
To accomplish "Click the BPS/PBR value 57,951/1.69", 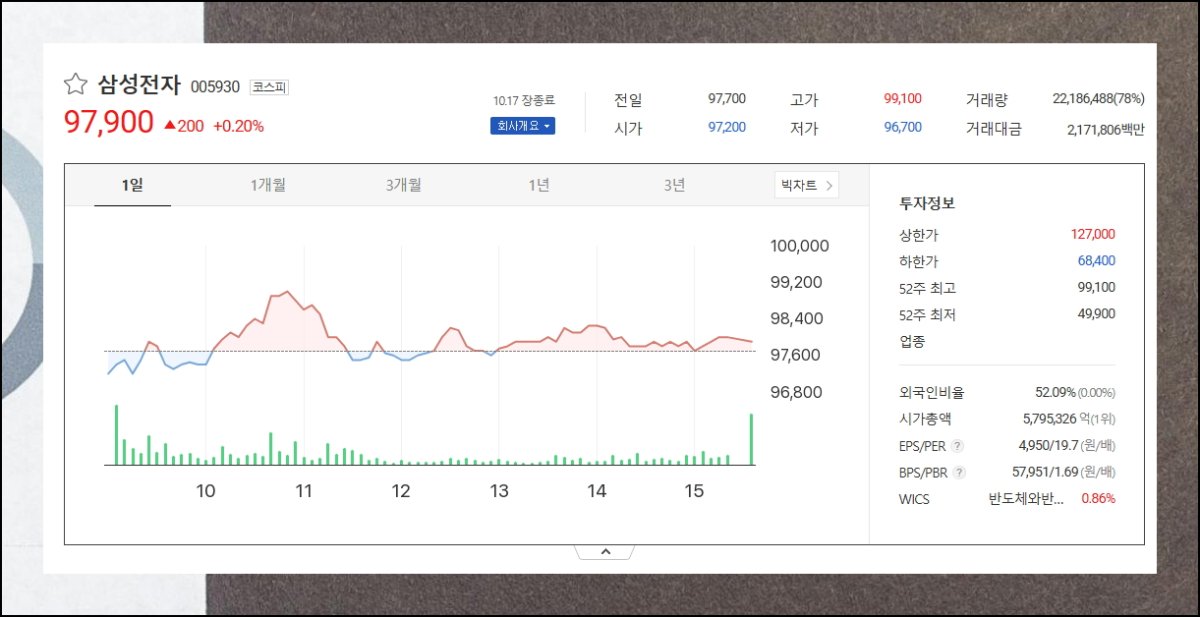I will tap(1047, 472).
